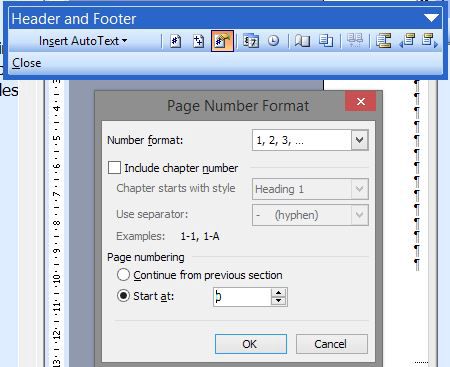Confirm with the OK button
450x367 pixels.
pyautogui.click(x=251, y=344)
